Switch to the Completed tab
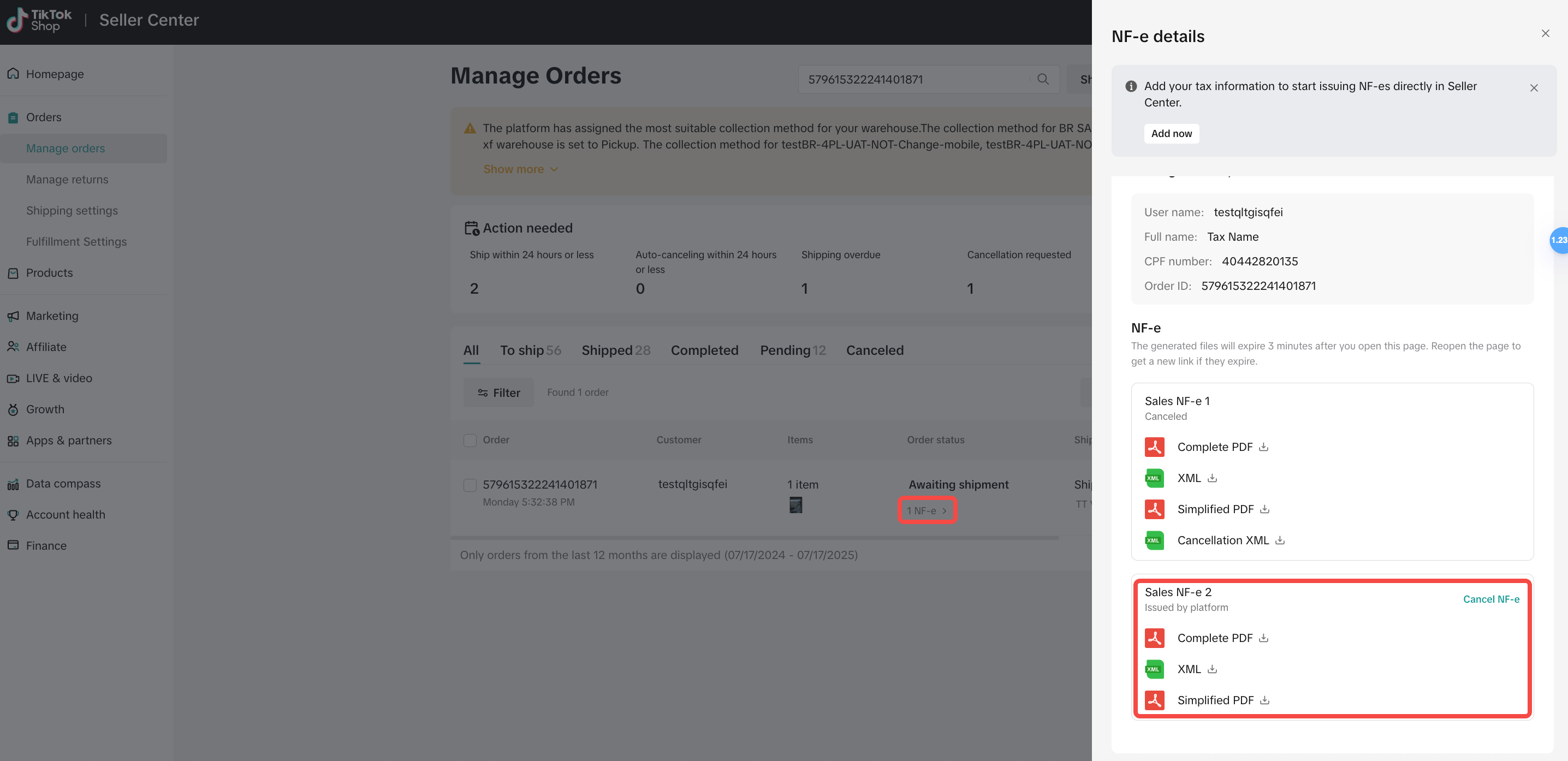The width and height of the screenshot is (1568, 761). pyautogui.click(x=704, y=350)
